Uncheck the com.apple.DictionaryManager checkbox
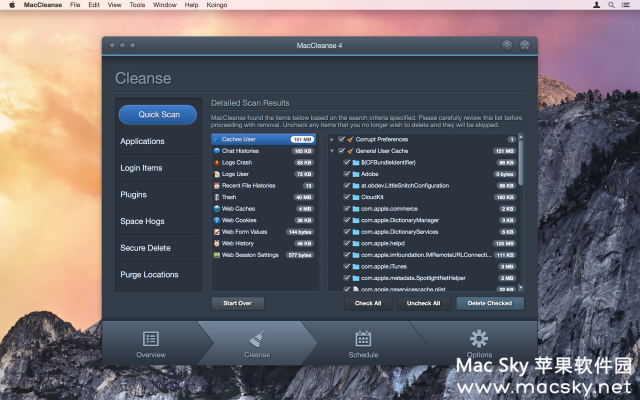The height and width of the screenshot is (400, 640). click(347, 220)
